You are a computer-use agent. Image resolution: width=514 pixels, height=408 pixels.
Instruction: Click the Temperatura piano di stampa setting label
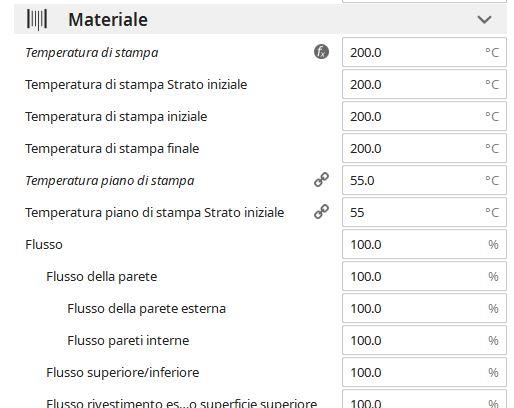110,181
